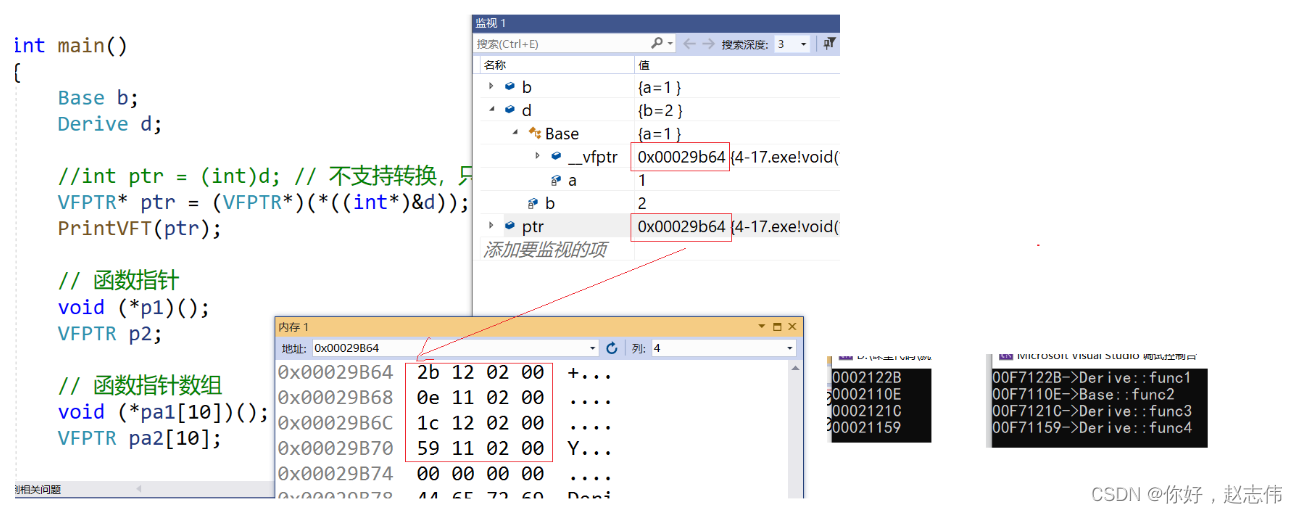
Task: Click the Watch search box
Action: pos(562,44)
